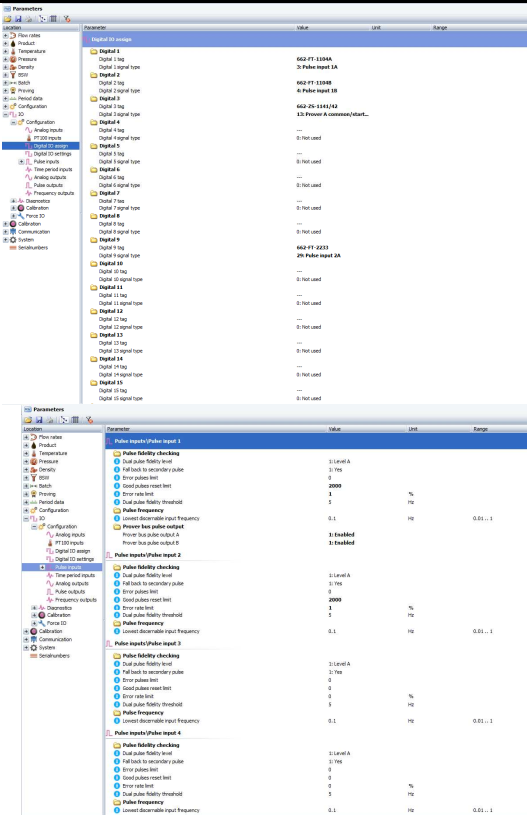Expand Flow rates node in Digital IO assign window tree
Image resolution: width=527 pixels, height=815 pixels.
(6, 35)
